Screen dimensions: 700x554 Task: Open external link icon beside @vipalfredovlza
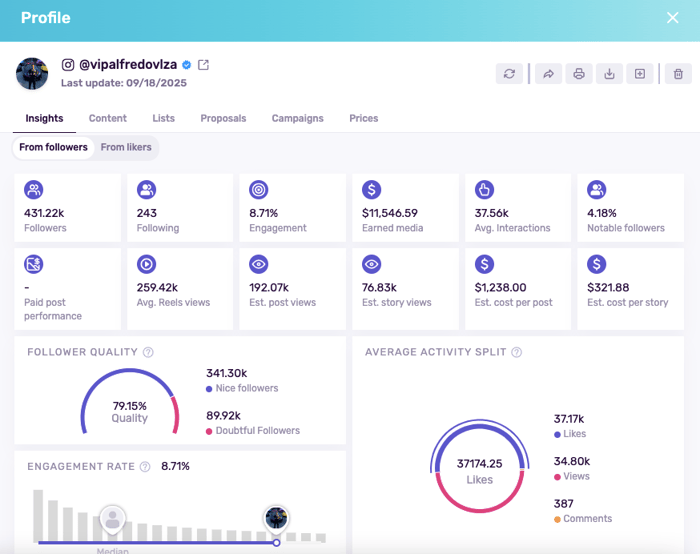[204, 65]
